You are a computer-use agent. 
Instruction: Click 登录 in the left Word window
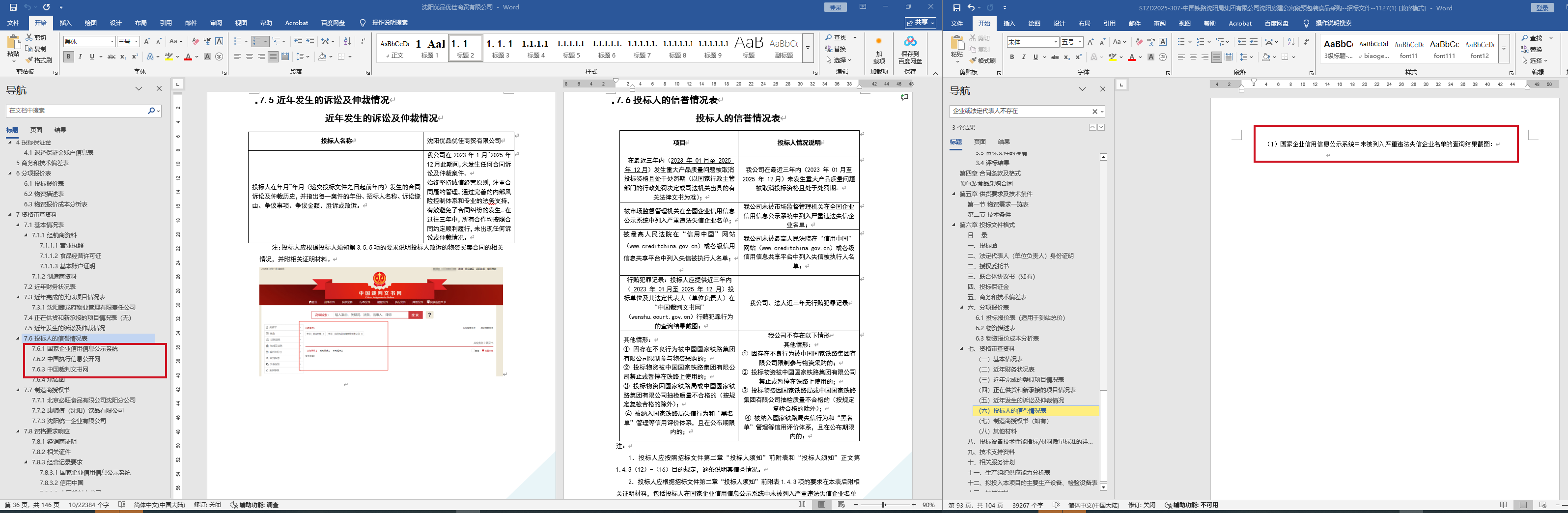click(835, 7)
